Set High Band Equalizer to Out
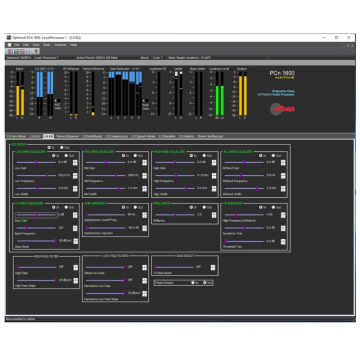 tap(204, 156)
